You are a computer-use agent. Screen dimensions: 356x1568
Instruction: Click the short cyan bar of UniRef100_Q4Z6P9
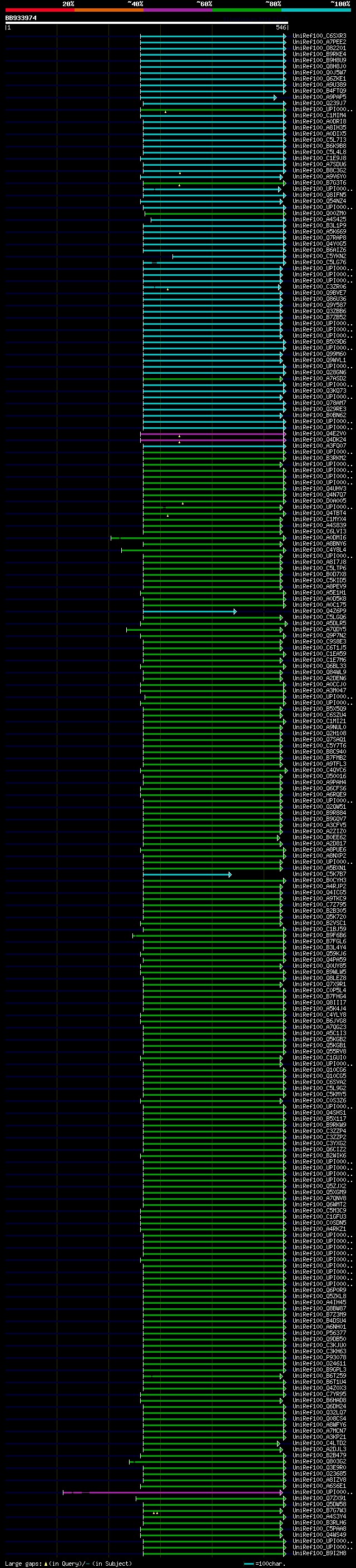[190, 611]
